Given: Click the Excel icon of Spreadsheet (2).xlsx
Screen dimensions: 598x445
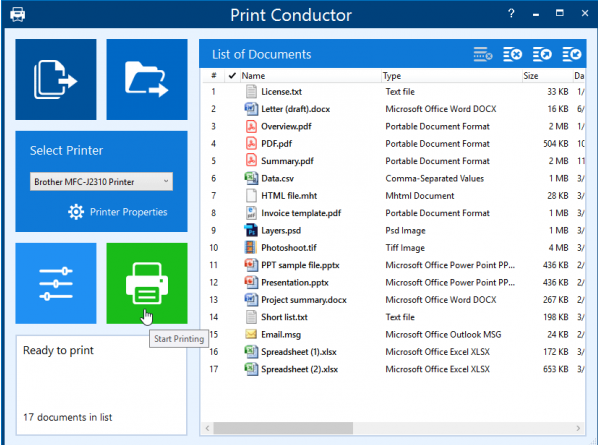Looking at the screenshot, I should pos(251,369).
